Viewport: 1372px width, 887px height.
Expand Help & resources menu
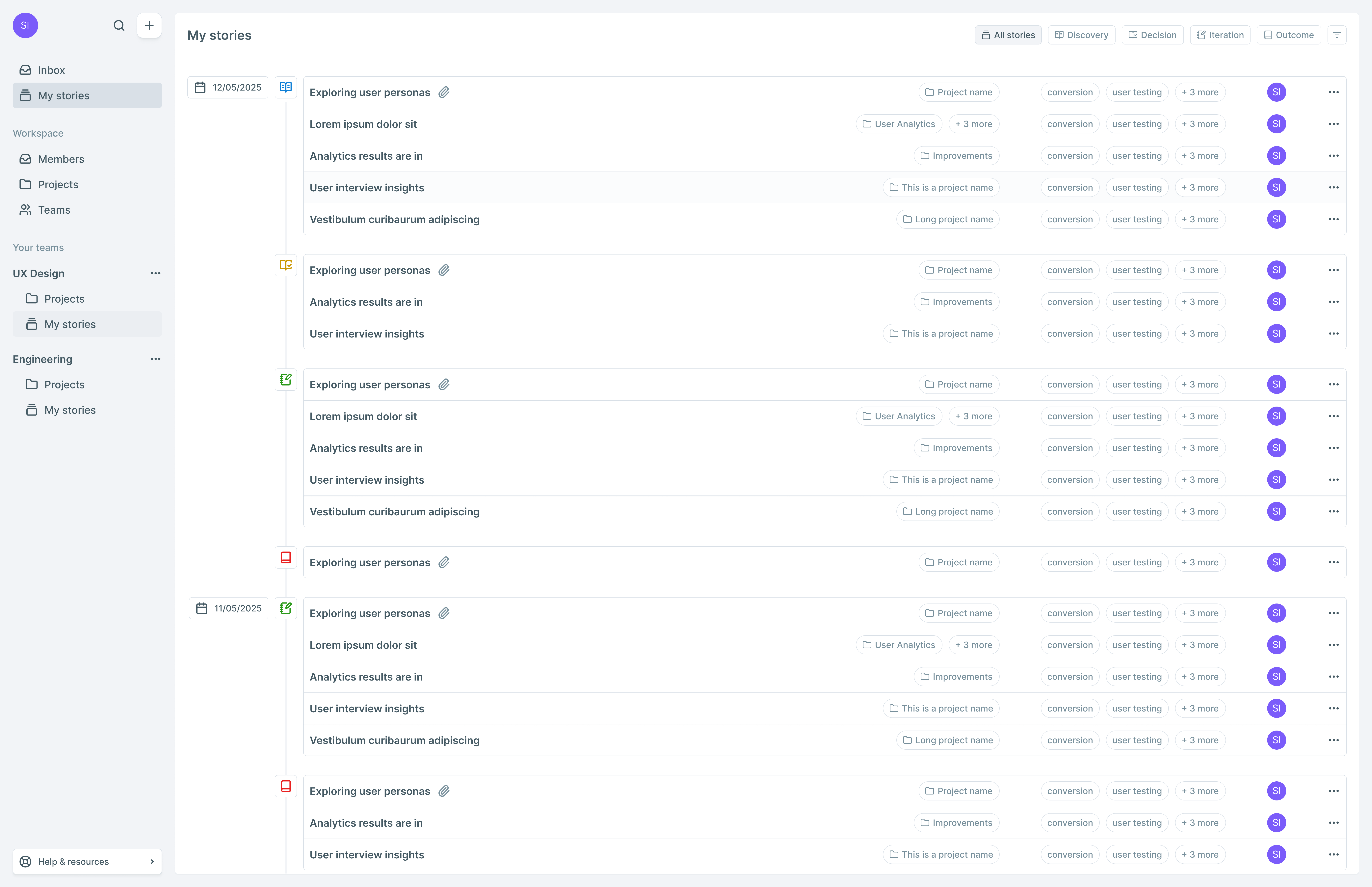[x=87, y=862]
